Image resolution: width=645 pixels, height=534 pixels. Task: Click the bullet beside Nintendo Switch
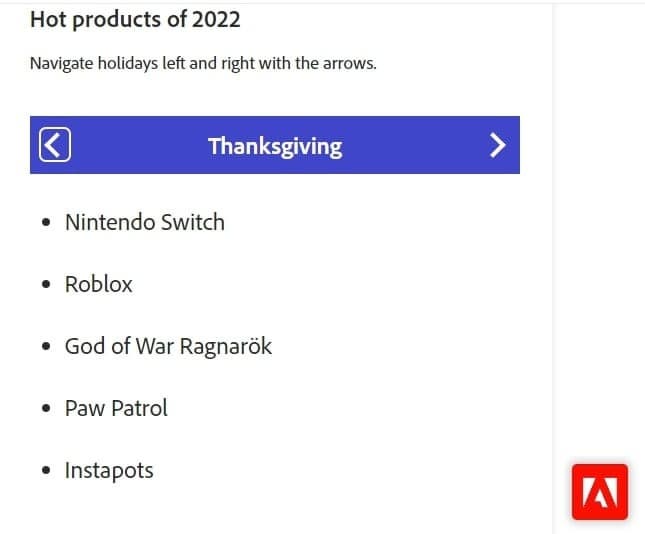coord(47,223)
